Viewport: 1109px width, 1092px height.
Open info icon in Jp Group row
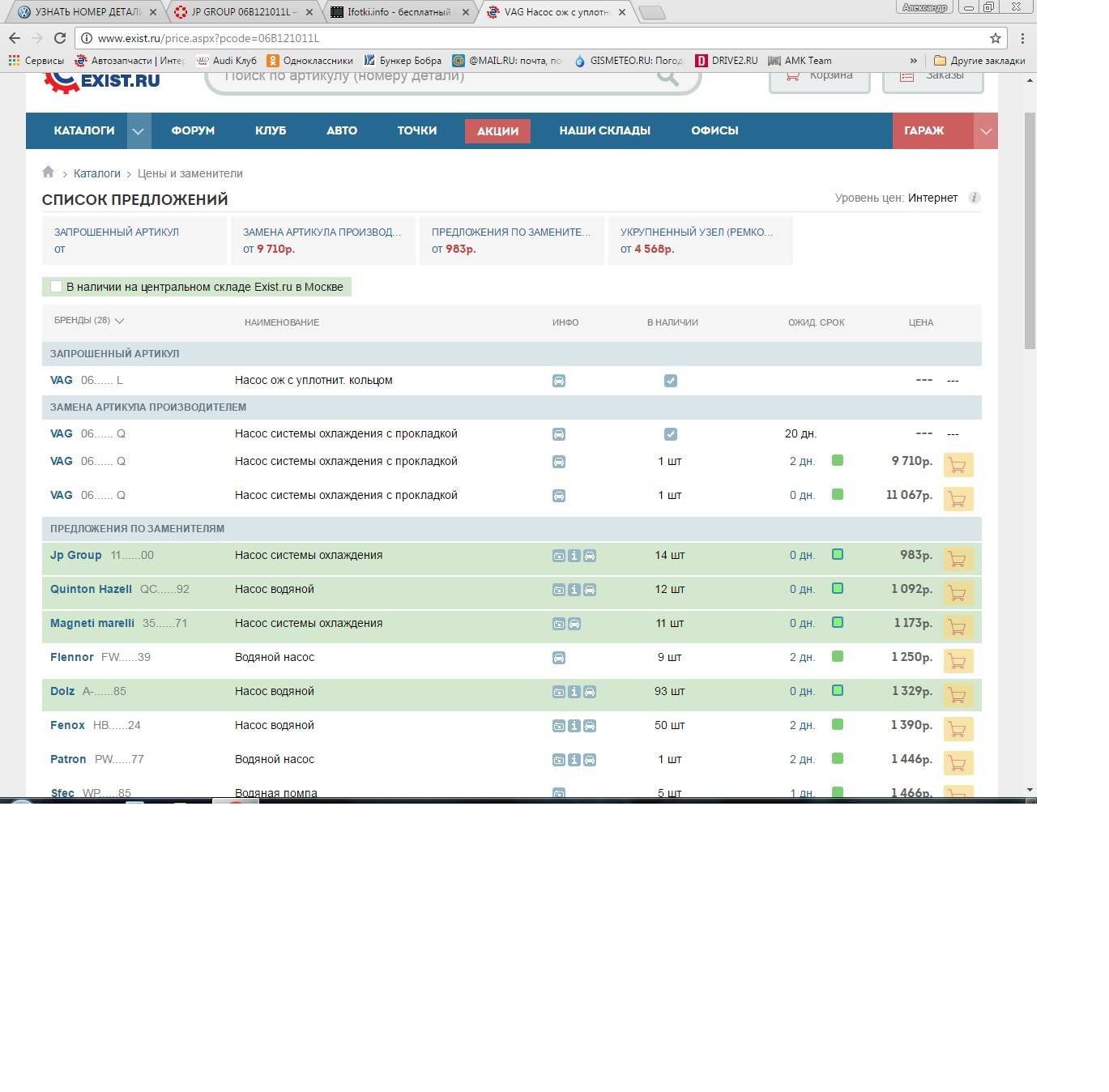pos(574,556)
